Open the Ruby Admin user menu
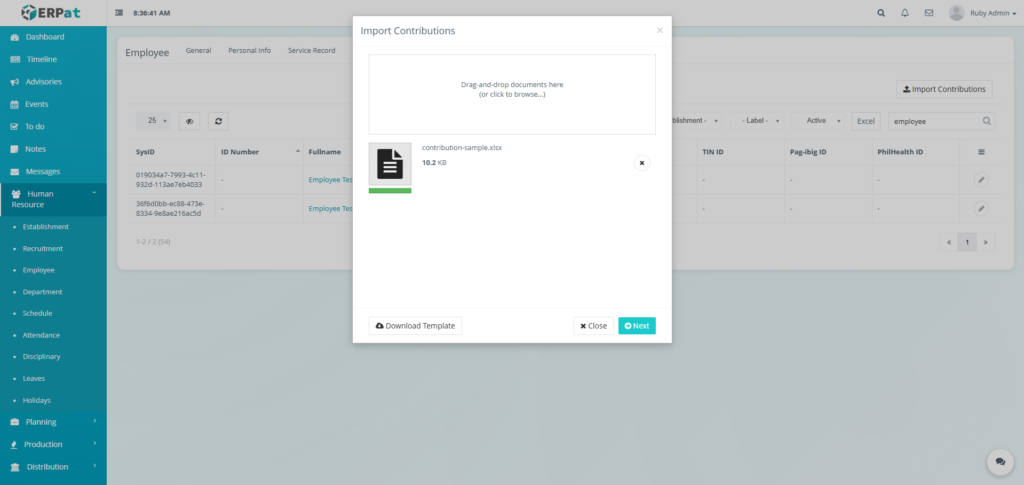This screenshot has height=485, width=1024. pyautogui.click(x=982, y=13)
